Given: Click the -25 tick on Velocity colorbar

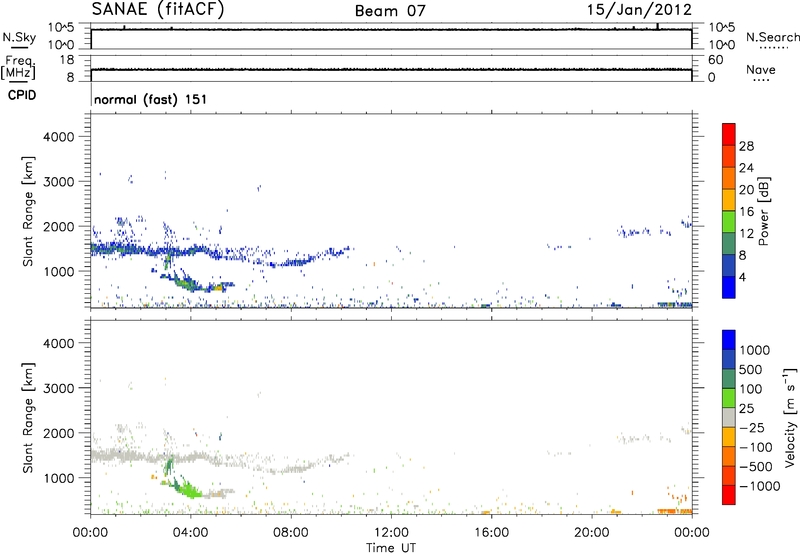Looking at the screenshot, I should [x=752, y=427].
